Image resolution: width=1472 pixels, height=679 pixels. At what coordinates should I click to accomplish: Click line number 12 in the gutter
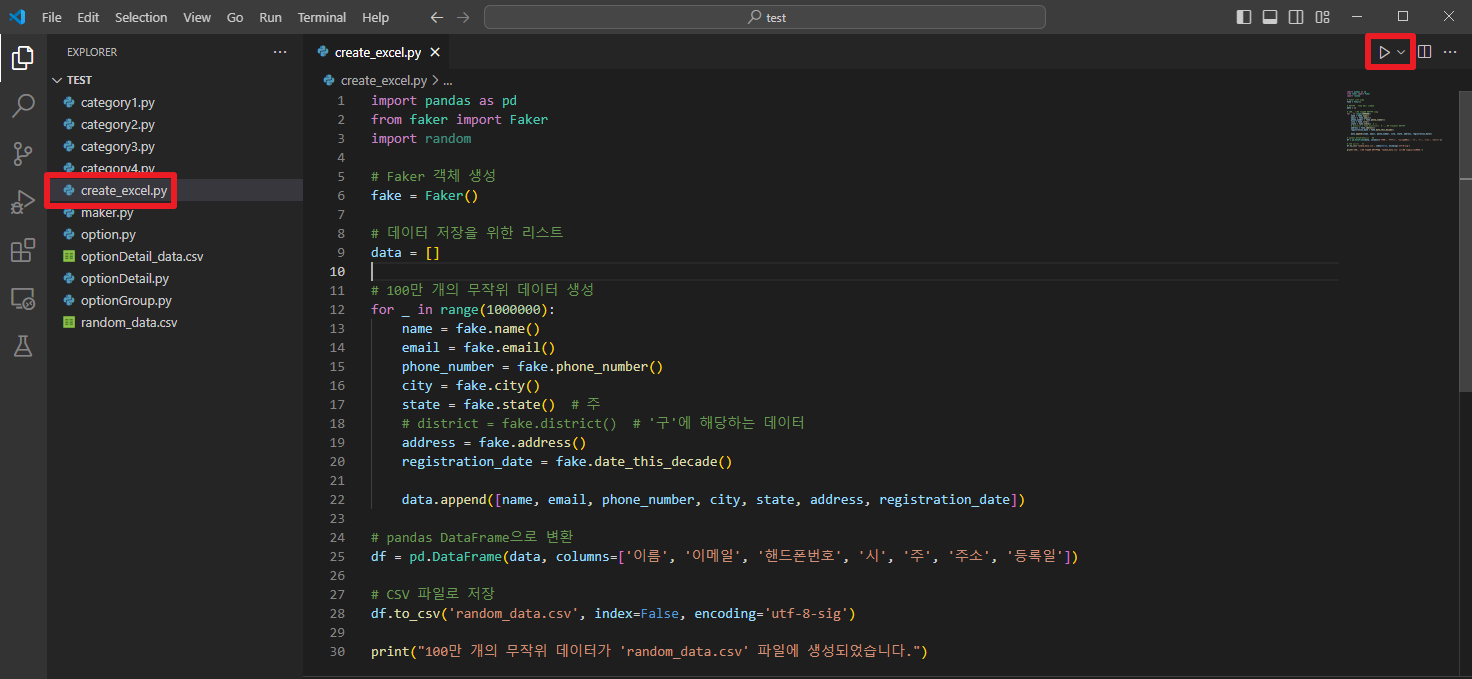(x=337, y=309)
